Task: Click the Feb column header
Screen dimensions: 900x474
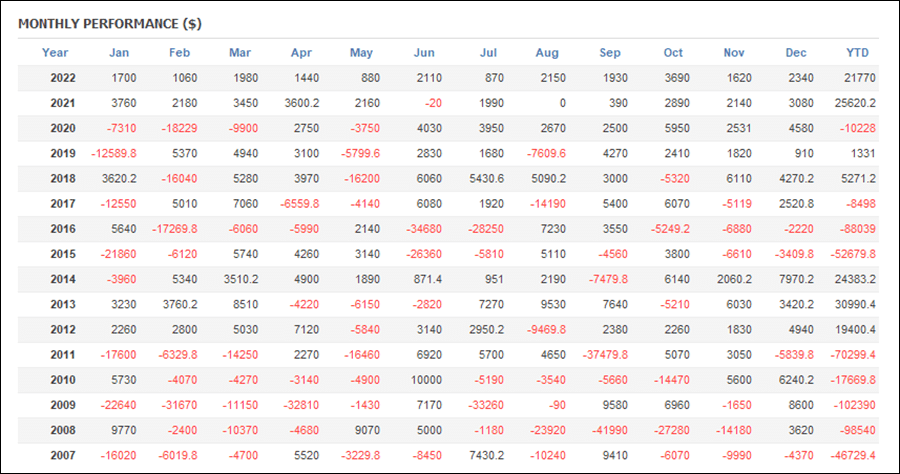Action: coord(179,53)
